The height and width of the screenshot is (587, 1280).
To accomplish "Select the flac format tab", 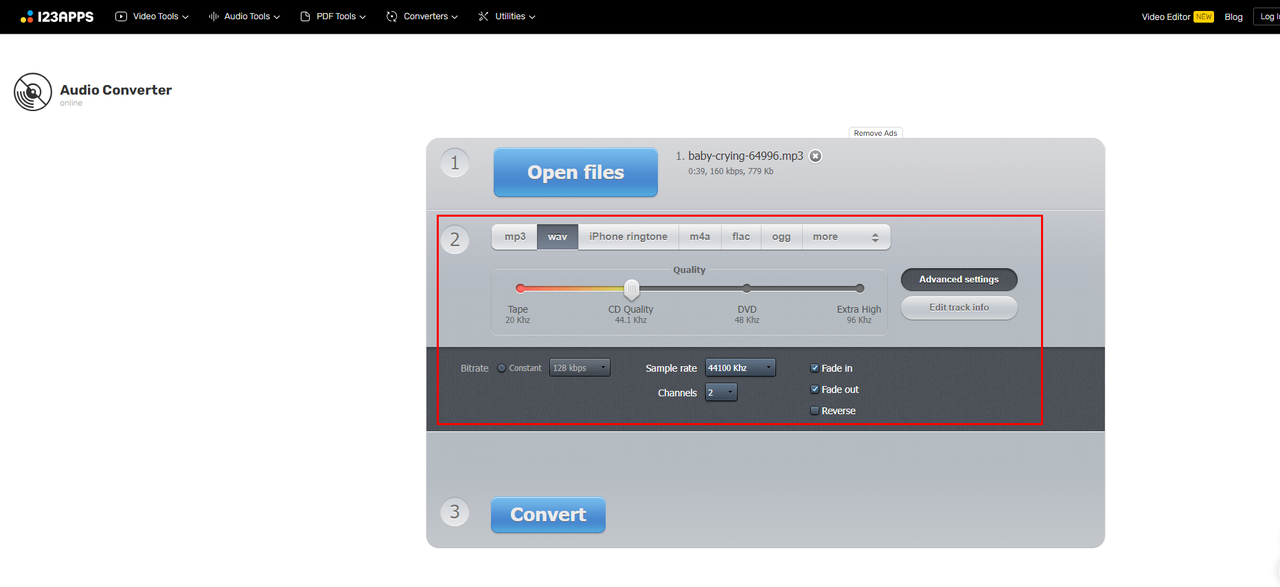I will coord(741,237).
